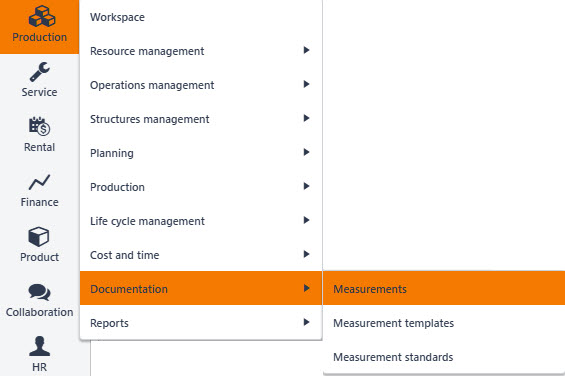Open the HR person icon
Screen dimensions: 565x376
[x=39, y=346]
